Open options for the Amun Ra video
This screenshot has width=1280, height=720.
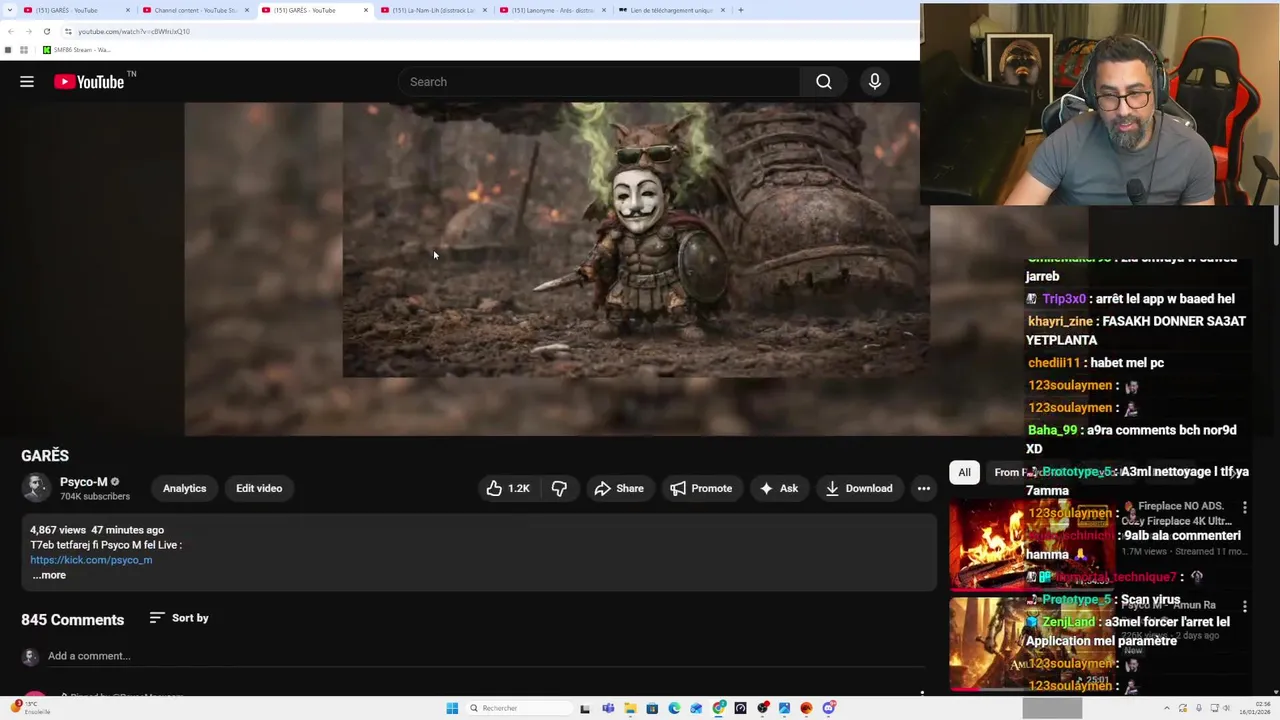click(x=1245, y=606)
